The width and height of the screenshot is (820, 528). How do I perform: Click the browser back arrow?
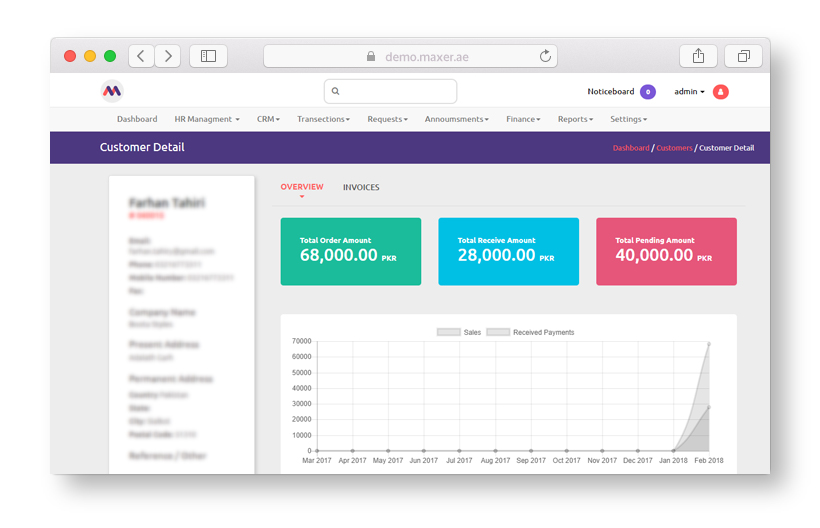141,56
